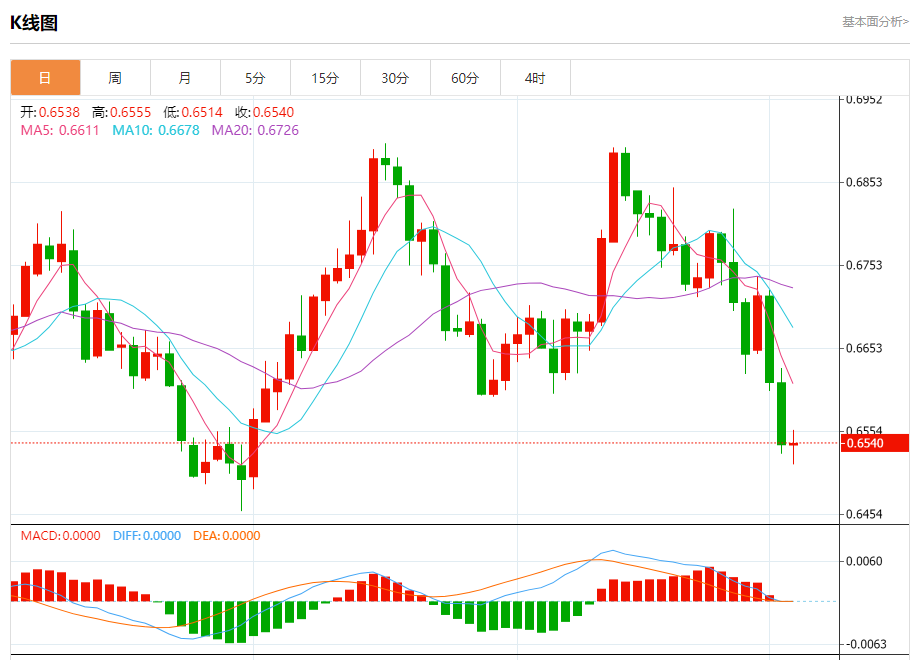Open the 基本面分析 link

[x=876, y=22]
